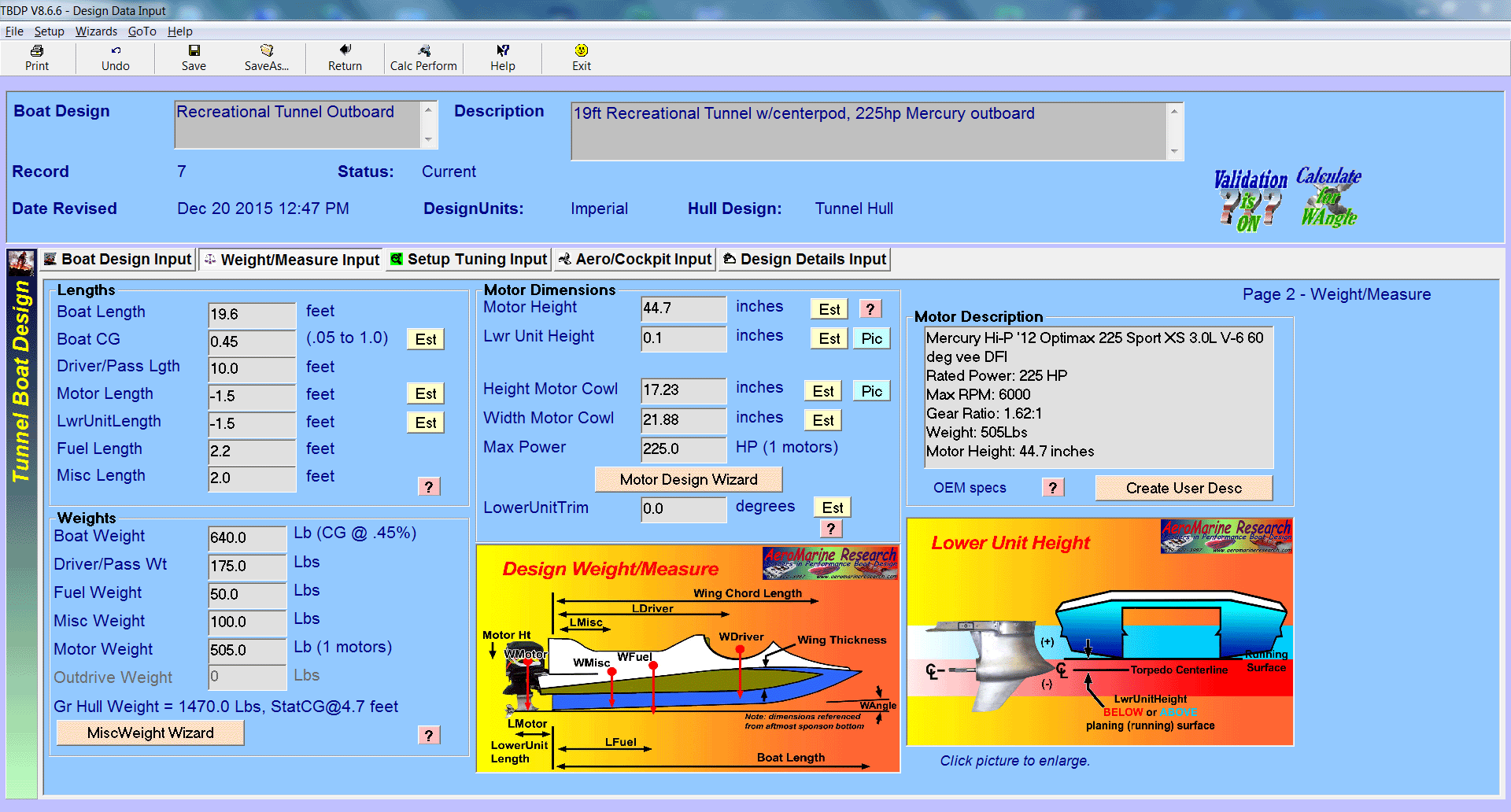
Task: Click Pic button for Height Motor Cowl
Action: click(872, 391)
